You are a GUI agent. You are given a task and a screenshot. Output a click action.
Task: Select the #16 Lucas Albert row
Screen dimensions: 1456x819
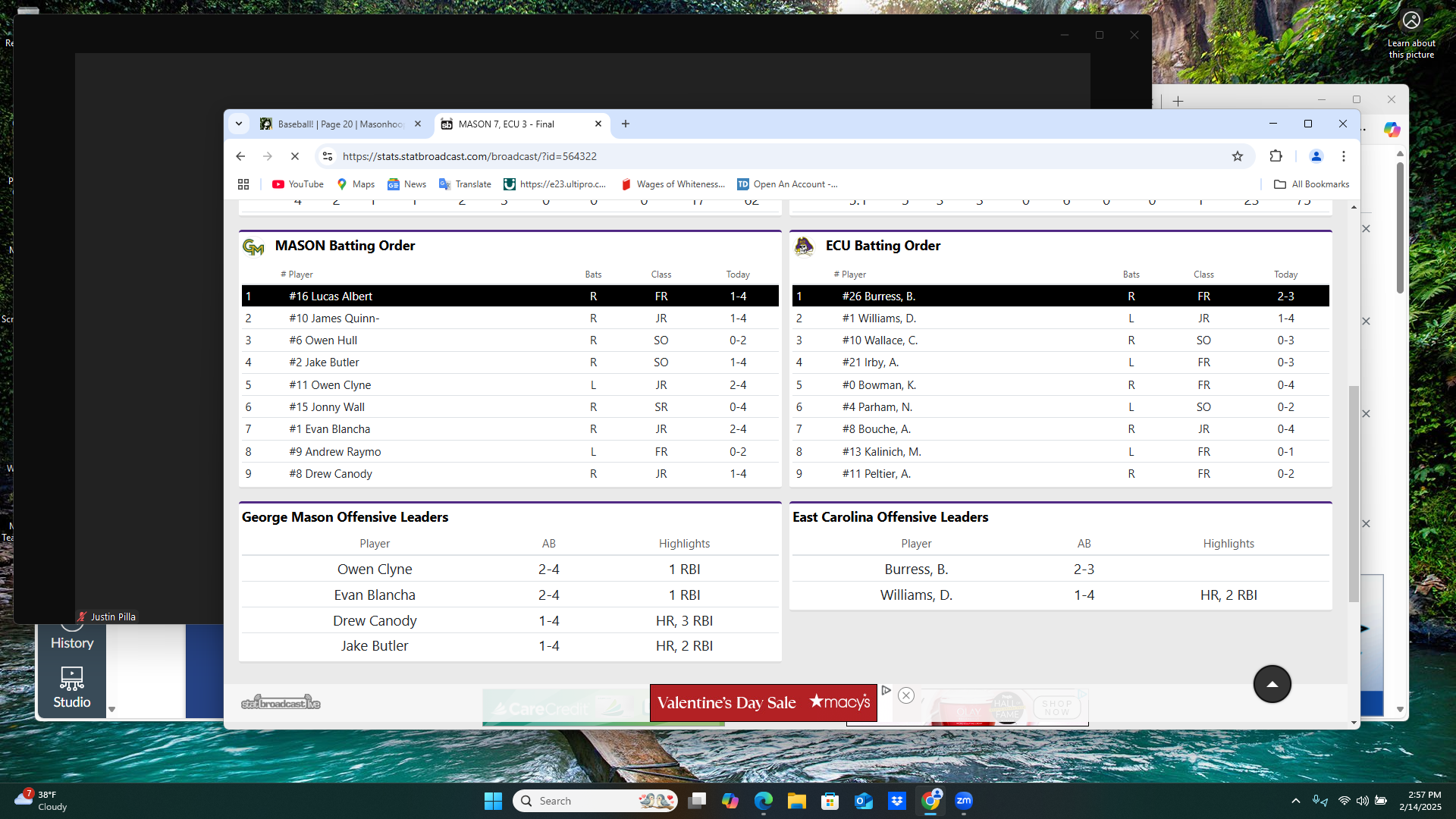click(510, 297)
